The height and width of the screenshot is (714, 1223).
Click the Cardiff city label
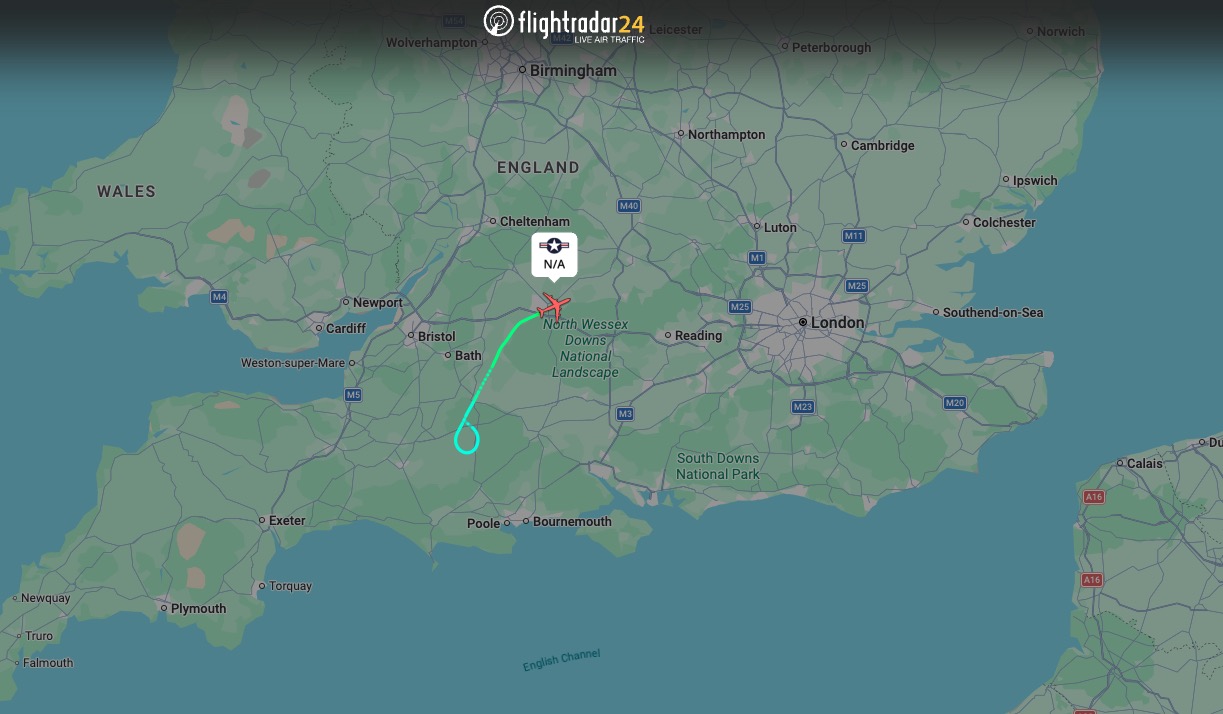(x=346, y=328)
